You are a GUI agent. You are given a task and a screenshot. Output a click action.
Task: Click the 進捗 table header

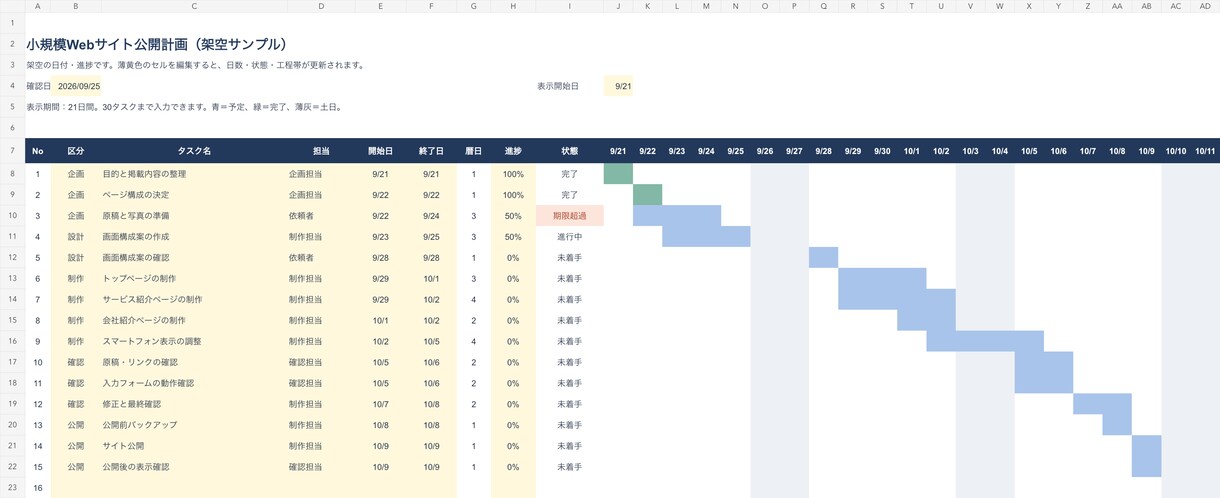pos(513,151)
